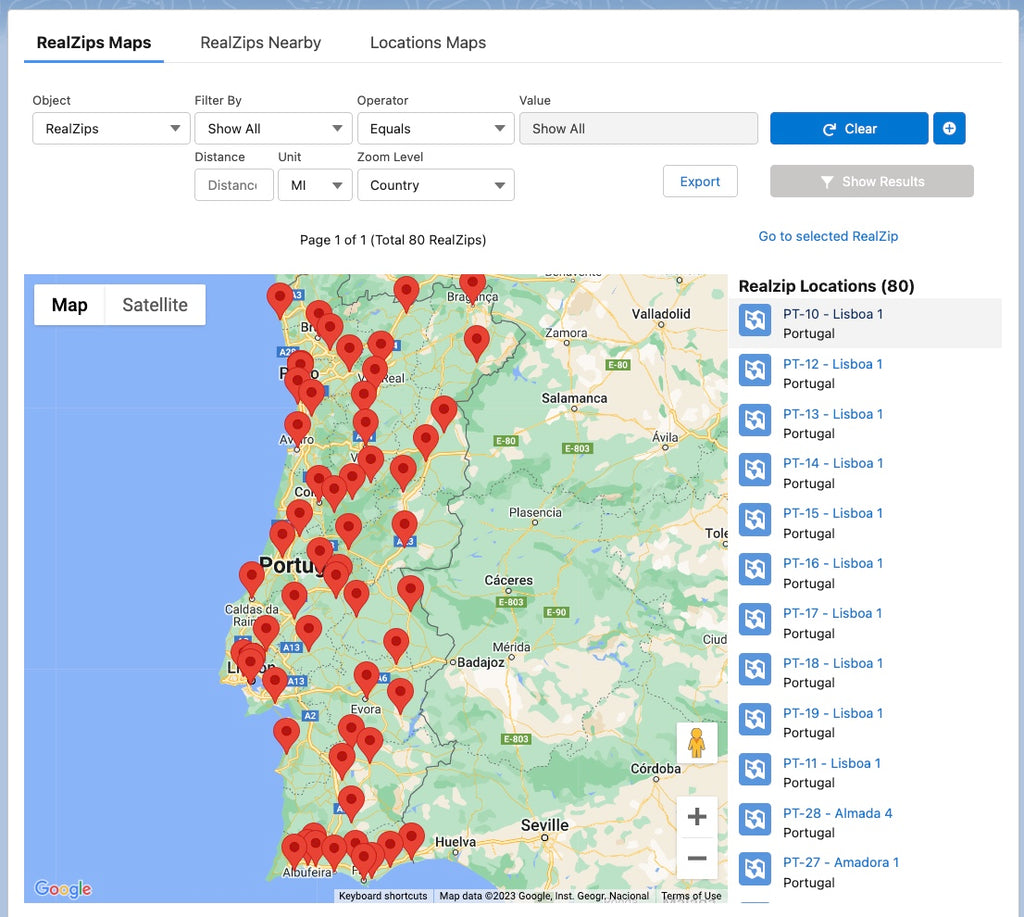Zoom in the map with plus button
Viewport: 1024px width, 917px height.
click(x=697, y=816)
